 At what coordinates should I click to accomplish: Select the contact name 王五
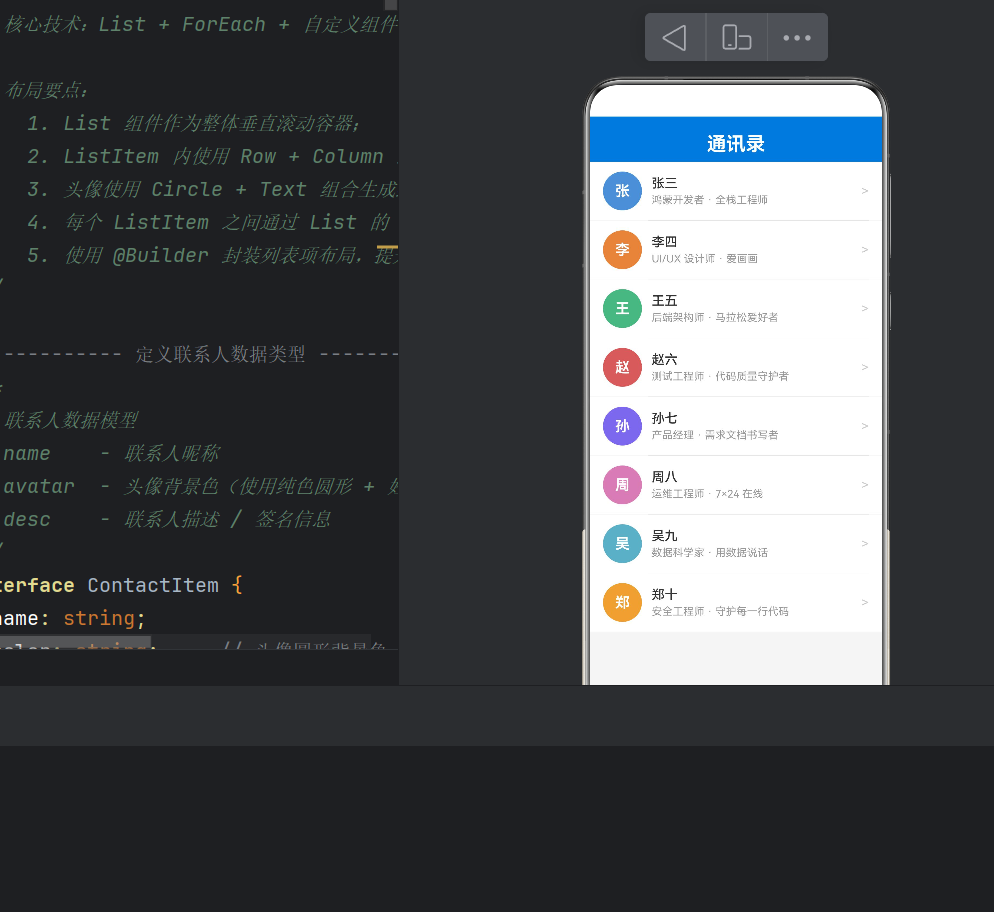(664, 300)
